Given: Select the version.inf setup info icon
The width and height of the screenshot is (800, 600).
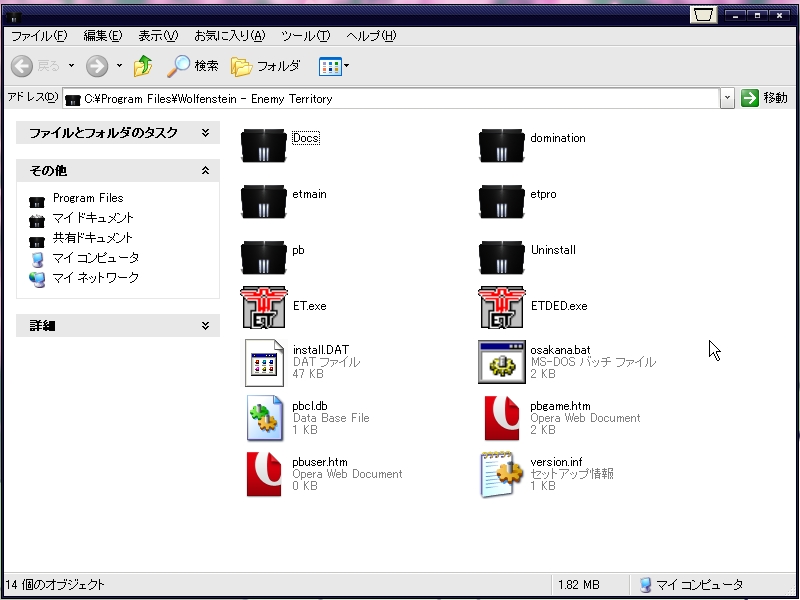Looking at the screenshot, I should click(502, 474).
